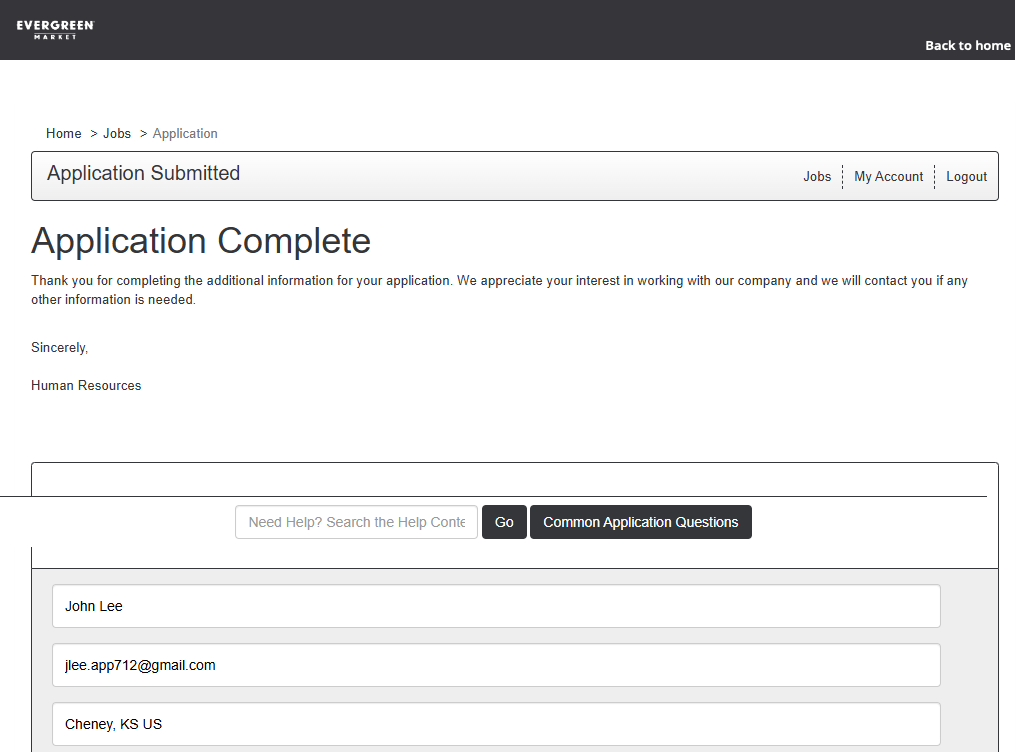
Task: Click the John Lee name field
Action: 496,606
